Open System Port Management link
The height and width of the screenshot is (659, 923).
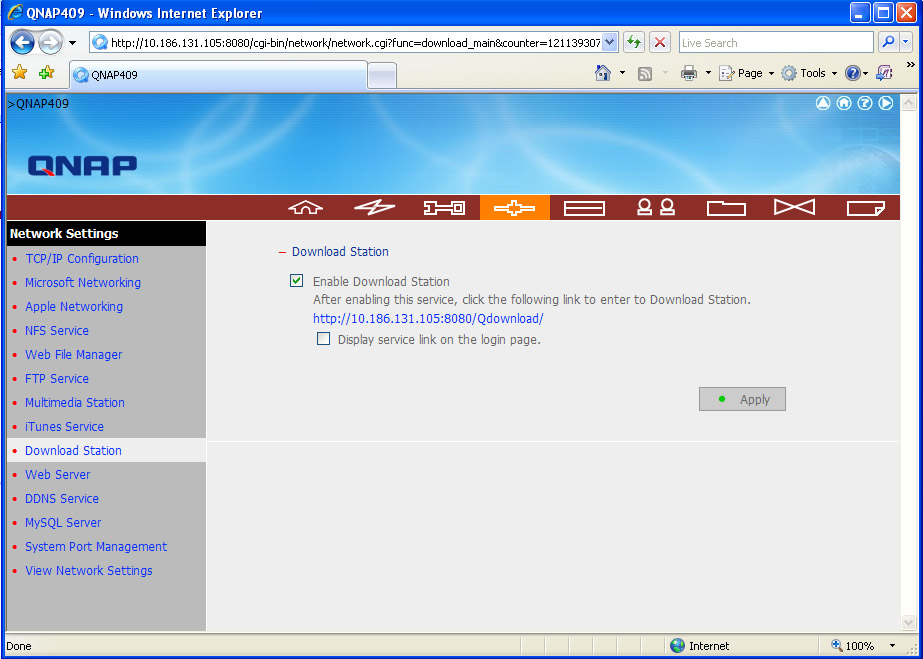coord(96,547)
